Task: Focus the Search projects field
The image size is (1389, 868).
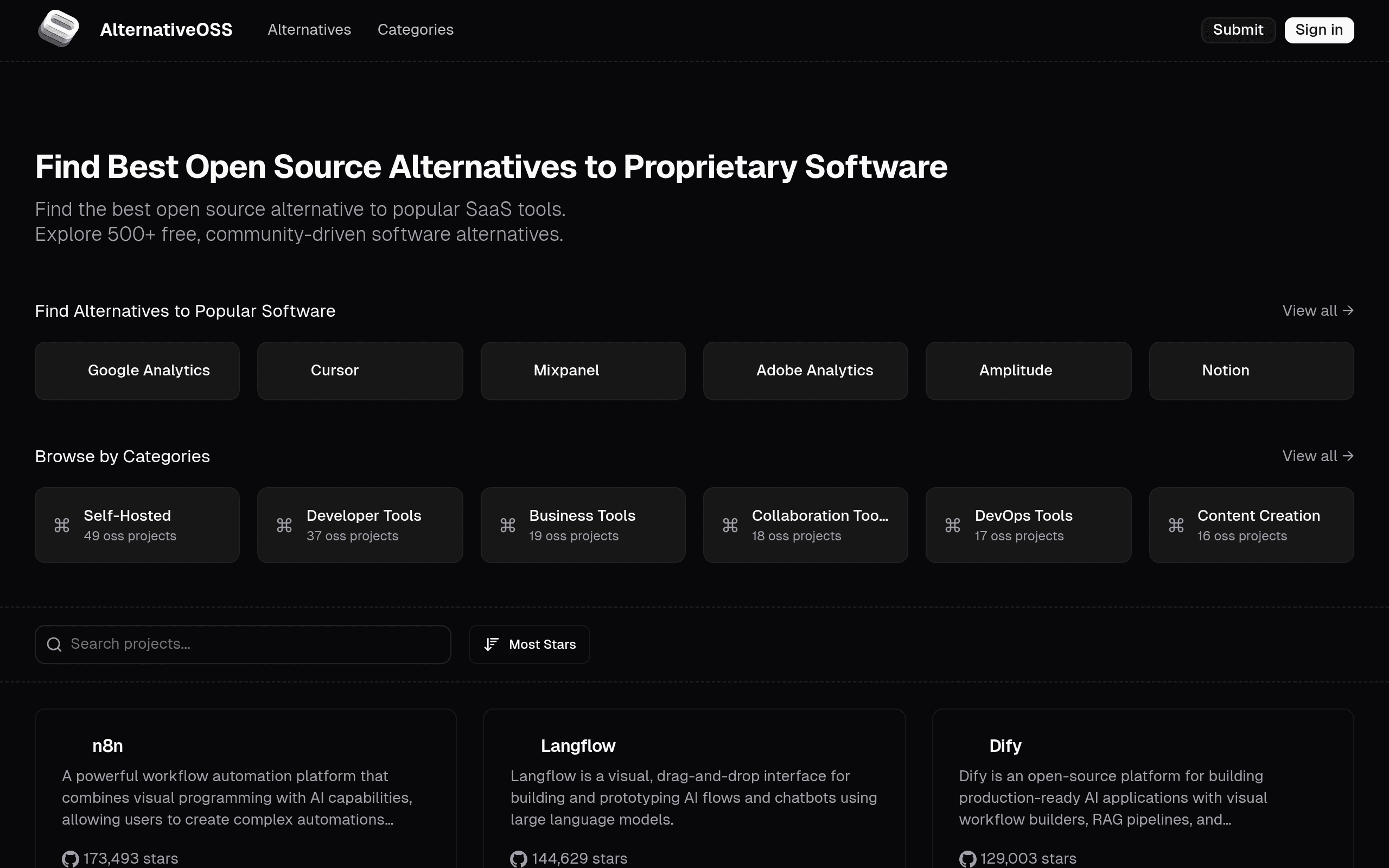Action: pyautogui.click(x=243, y=644)
